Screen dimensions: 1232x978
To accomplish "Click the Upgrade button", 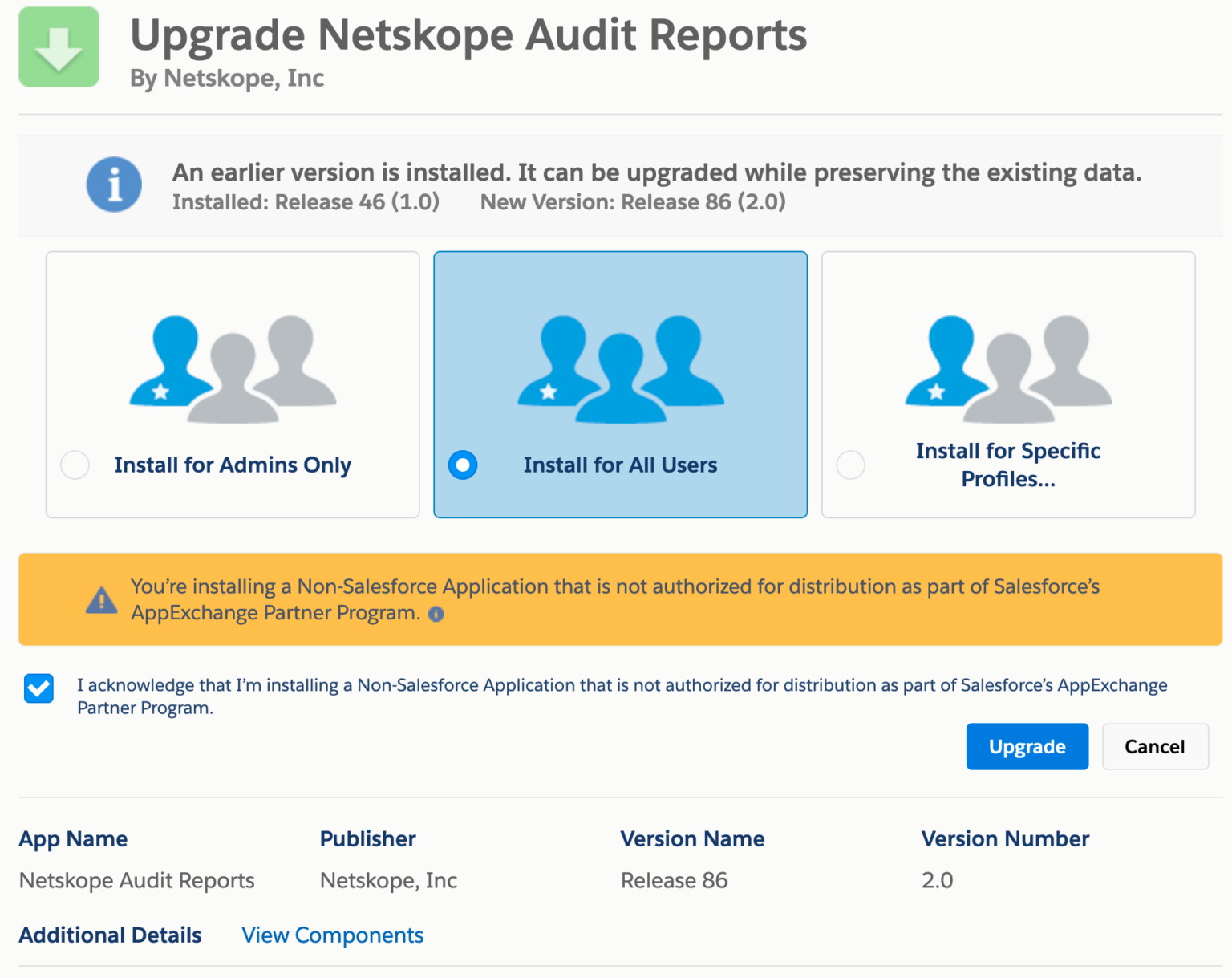I will pyautogui.click(x=1027, y=746).
